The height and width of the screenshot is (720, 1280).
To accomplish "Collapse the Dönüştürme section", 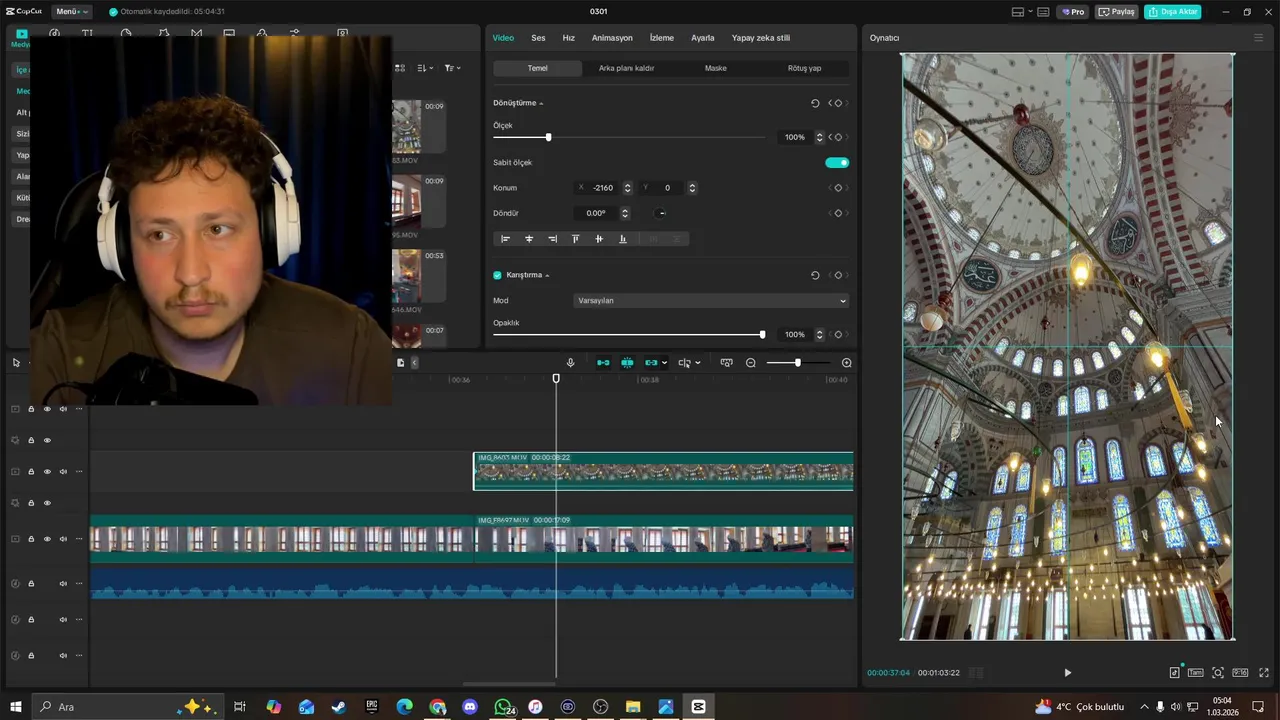I will 541,103.
